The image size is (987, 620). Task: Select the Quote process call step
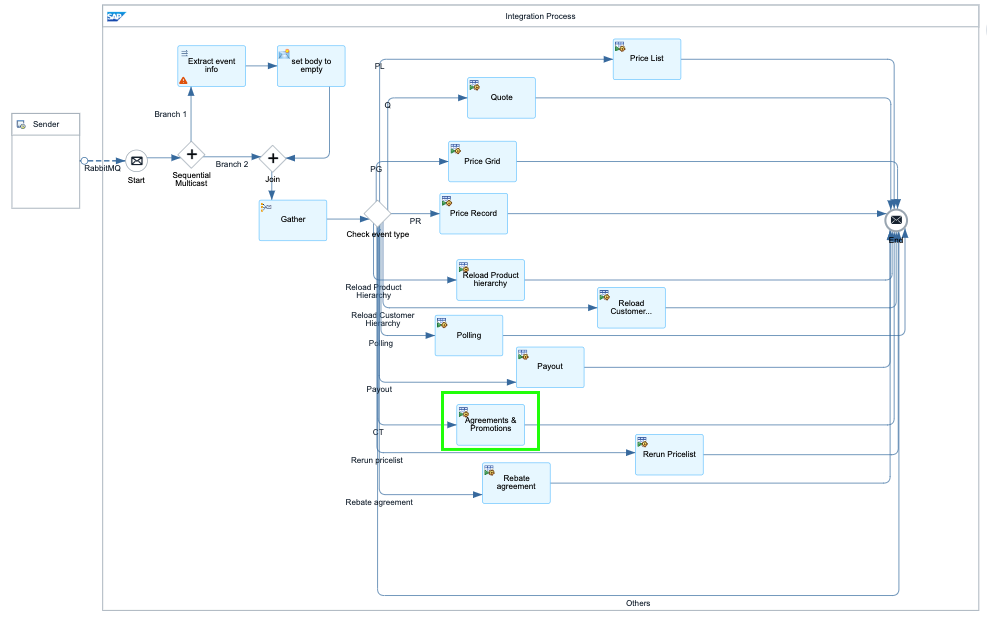(501, 98)
